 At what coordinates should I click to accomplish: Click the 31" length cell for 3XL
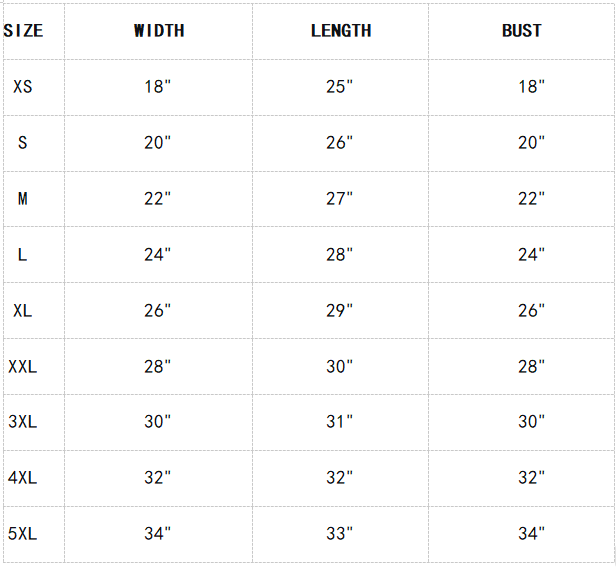(340, 422)
